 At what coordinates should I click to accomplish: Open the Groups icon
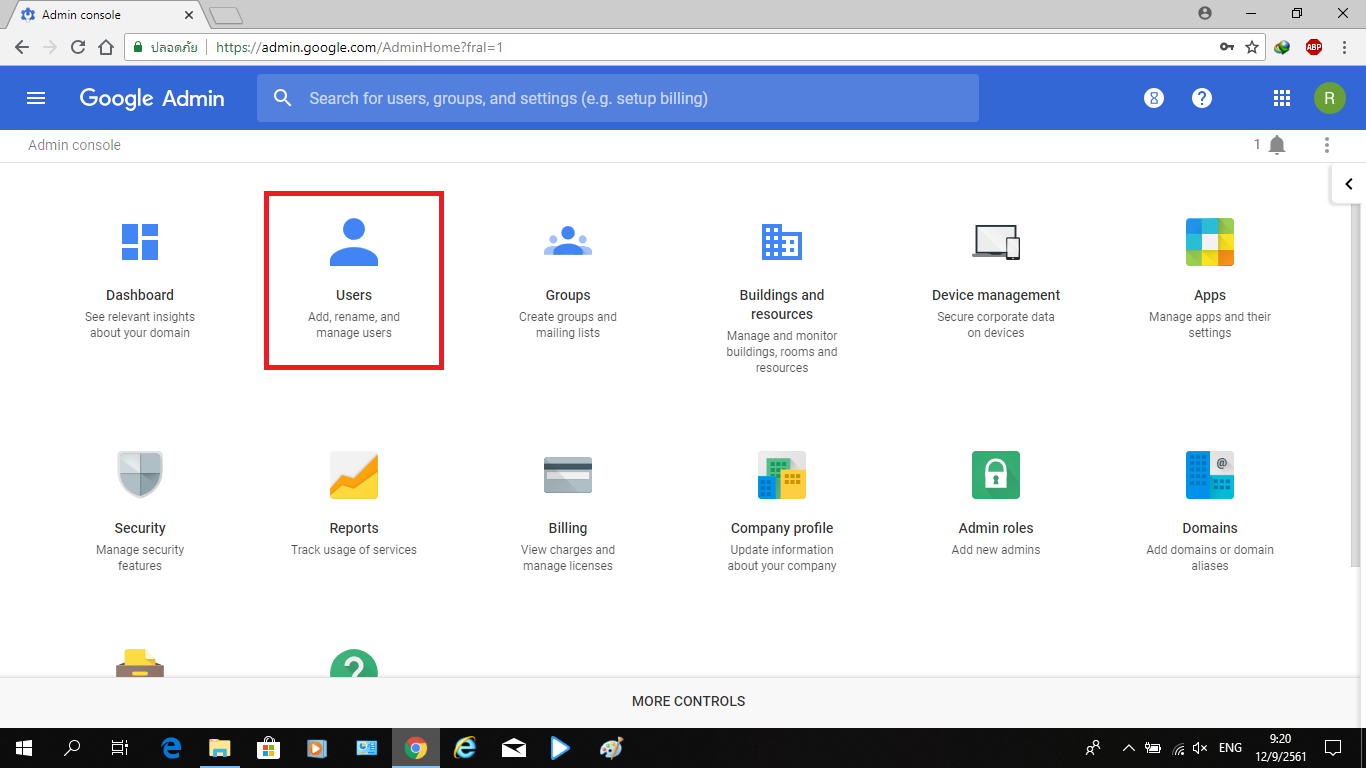tap(568, 242)
